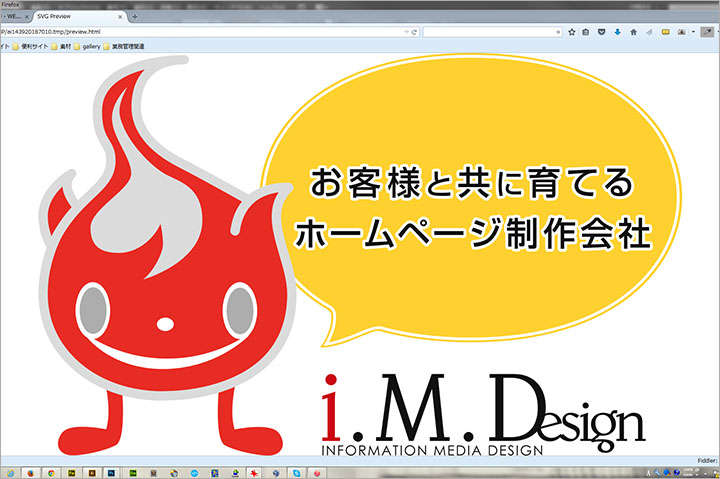
Task: Open downloads with blue arrow icon
Action: coord(618,32)
